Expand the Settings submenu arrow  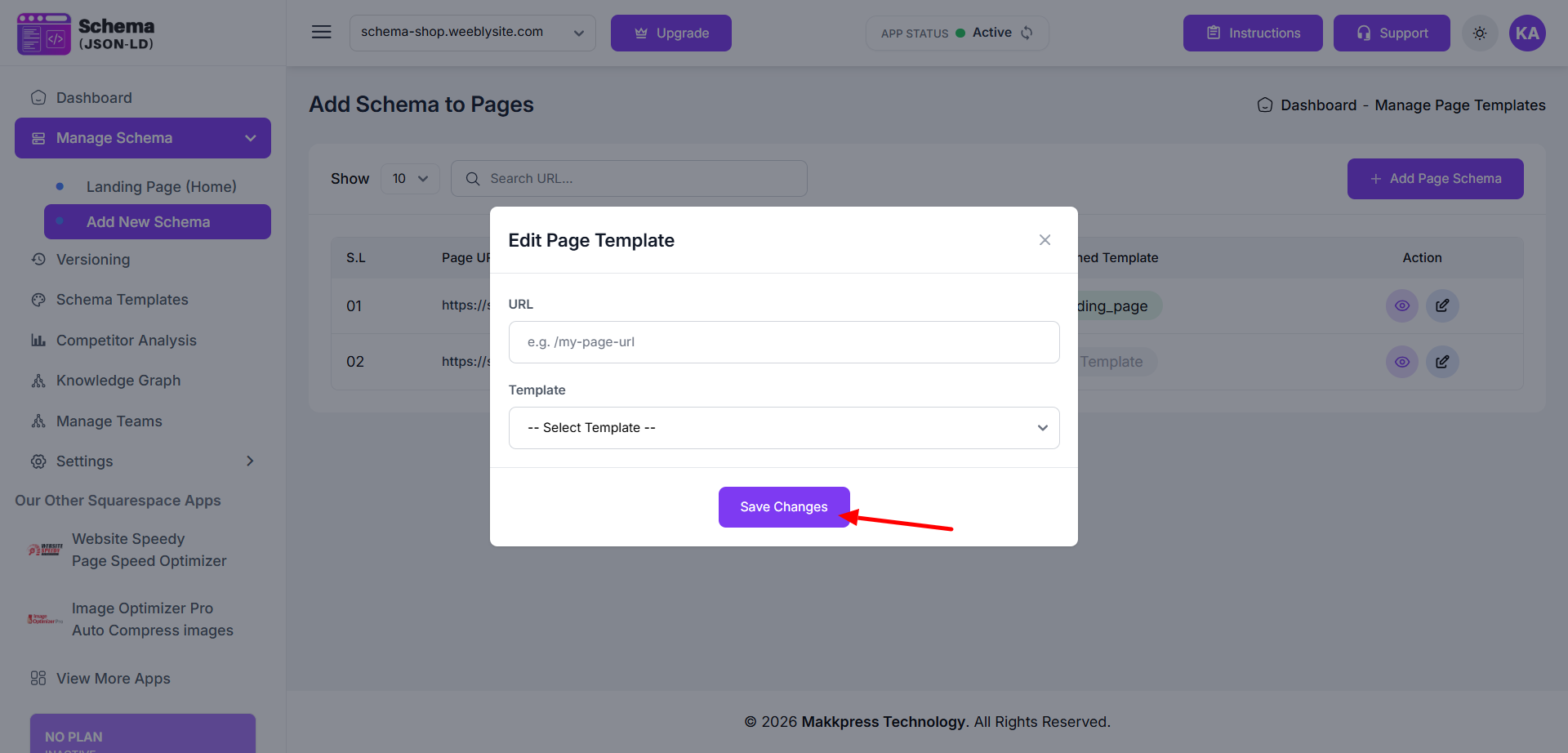(250, 461)
